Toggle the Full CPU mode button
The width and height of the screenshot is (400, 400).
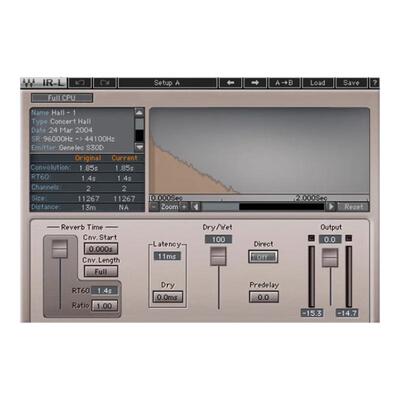click(62, 98)
